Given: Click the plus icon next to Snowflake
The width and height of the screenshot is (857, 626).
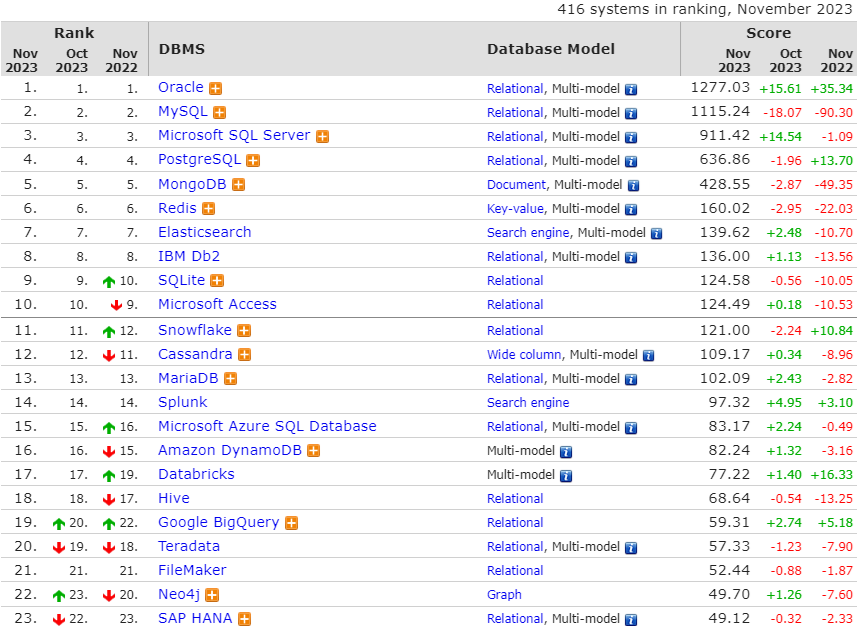Looking at the screenshot, I should pyautogui.click(x=244, y=331).
